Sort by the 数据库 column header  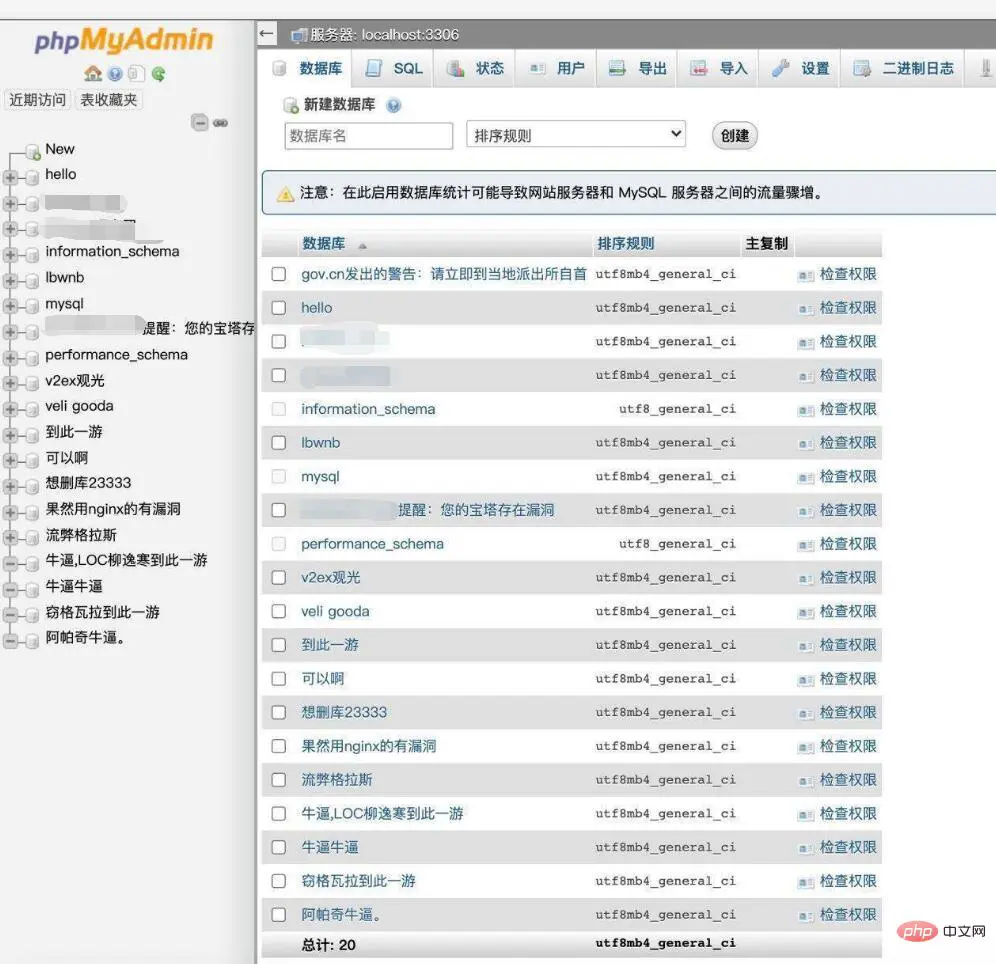point(323,243)
